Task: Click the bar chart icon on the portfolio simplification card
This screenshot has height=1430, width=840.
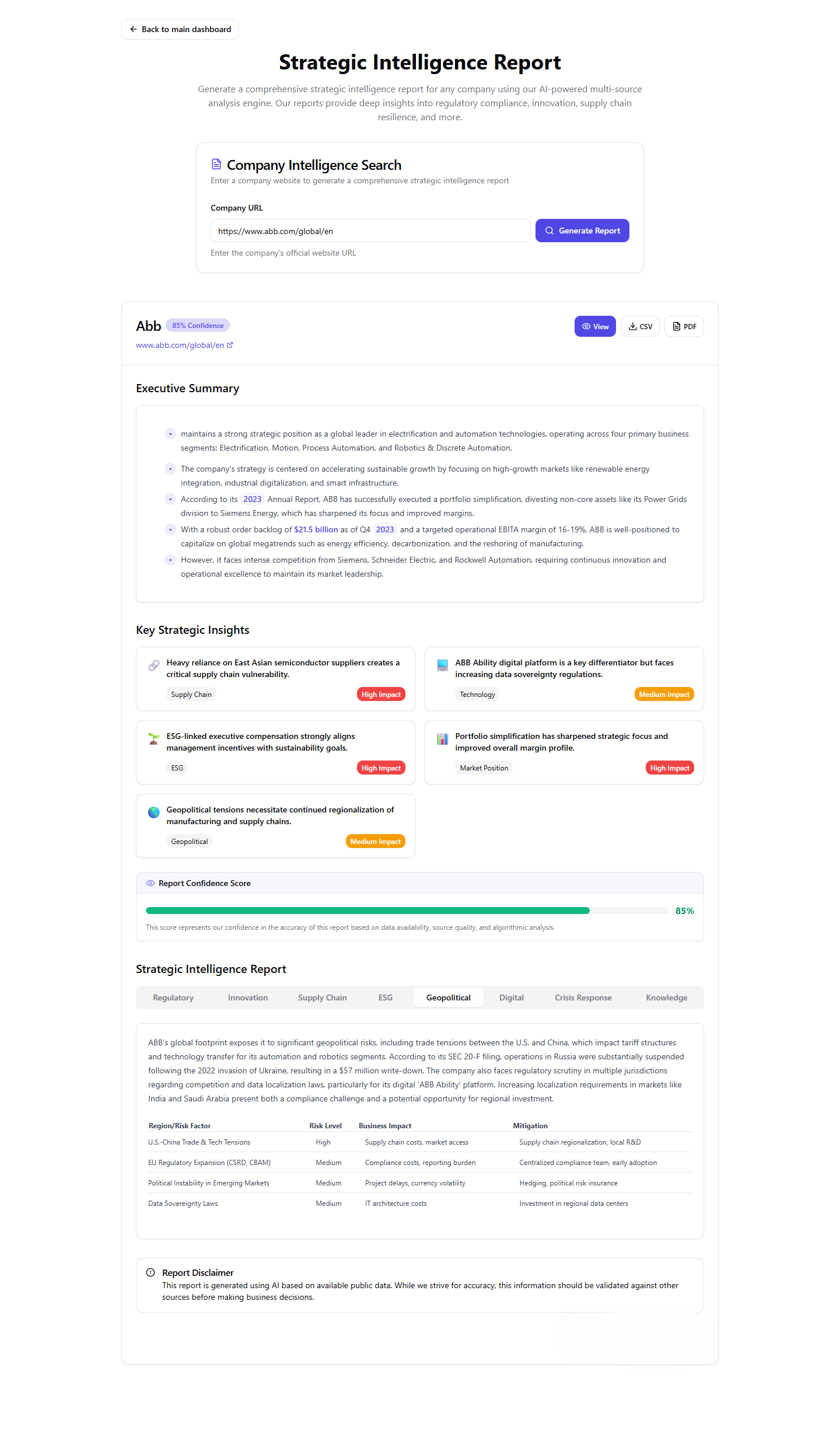Action: (x=442, y=739)
